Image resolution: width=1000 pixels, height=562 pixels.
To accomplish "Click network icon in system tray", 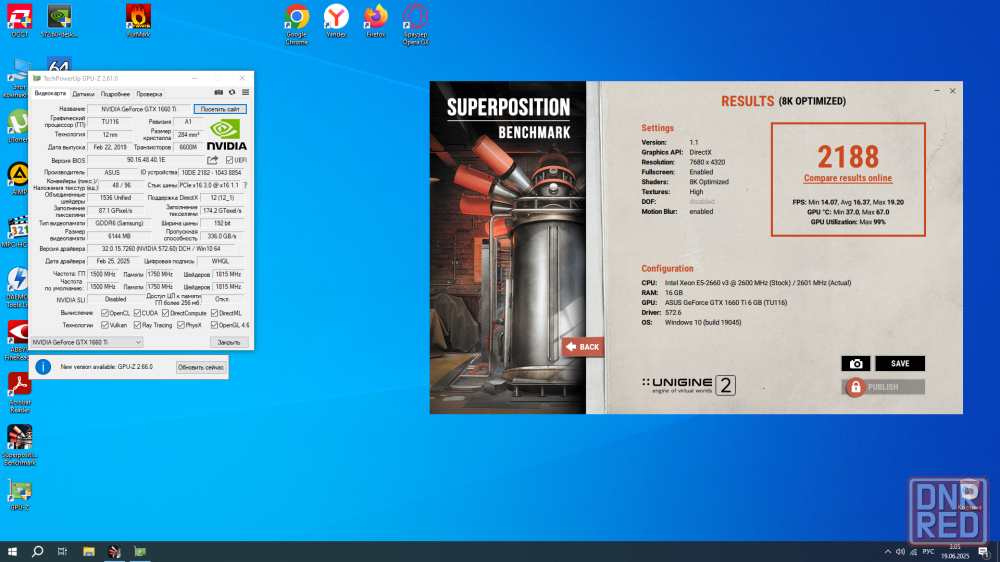I will coord(914,552).
